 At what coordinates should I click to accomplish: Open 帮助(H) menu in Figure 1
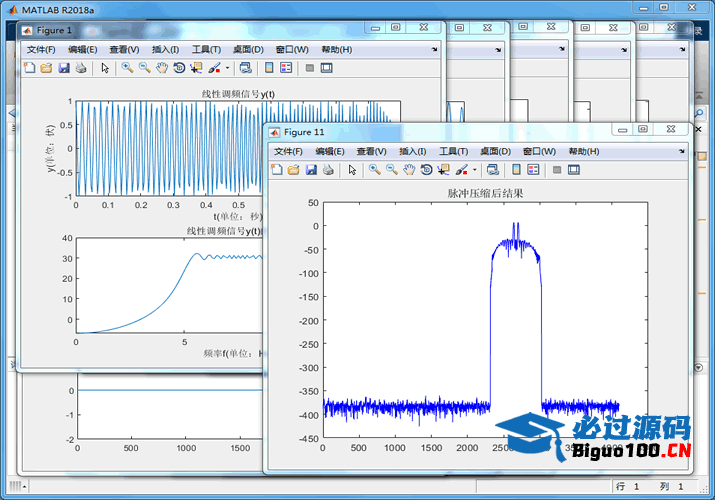click(337, 49)
